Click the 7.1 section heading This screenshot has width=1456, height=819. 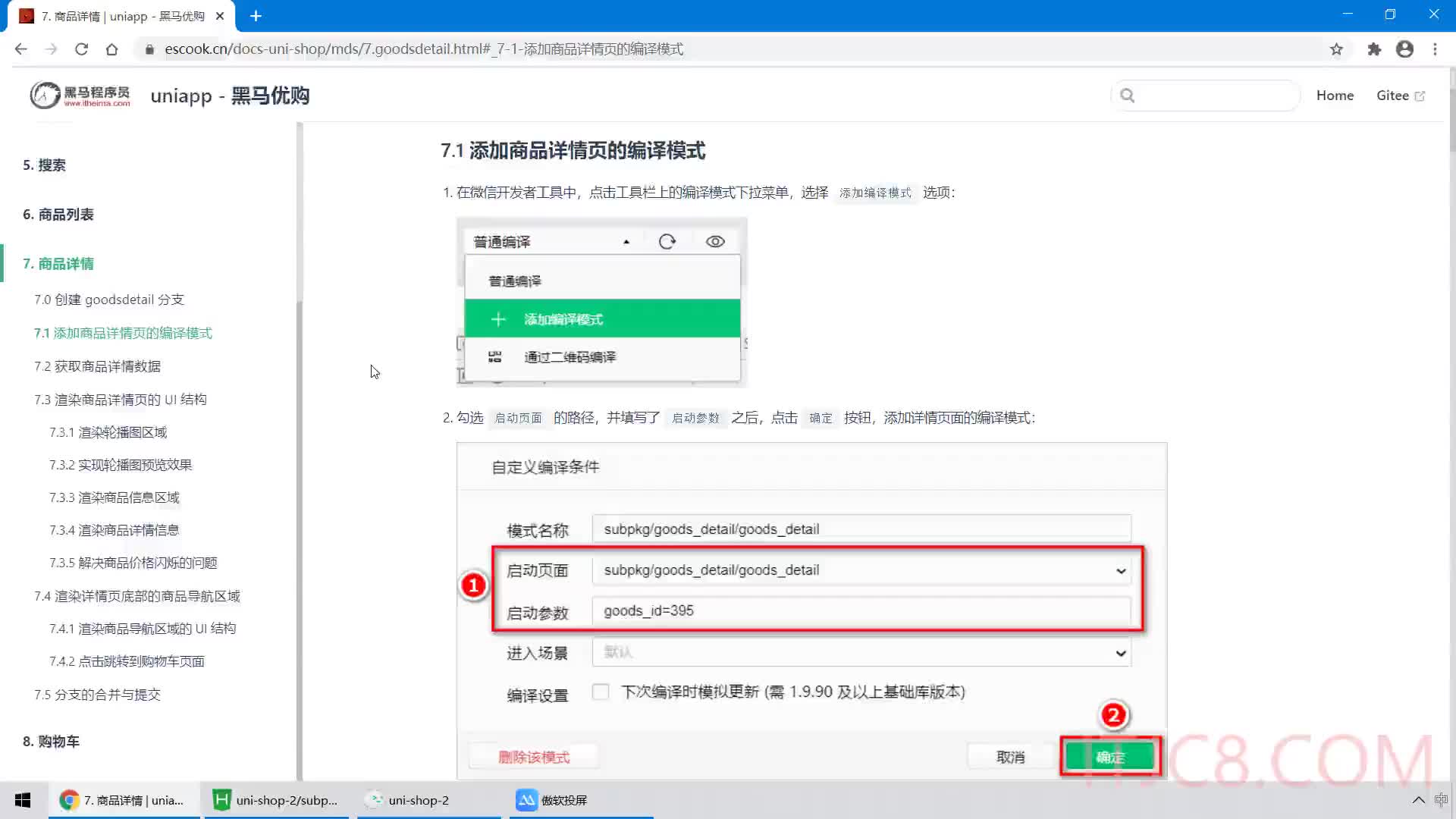point(573,150)
